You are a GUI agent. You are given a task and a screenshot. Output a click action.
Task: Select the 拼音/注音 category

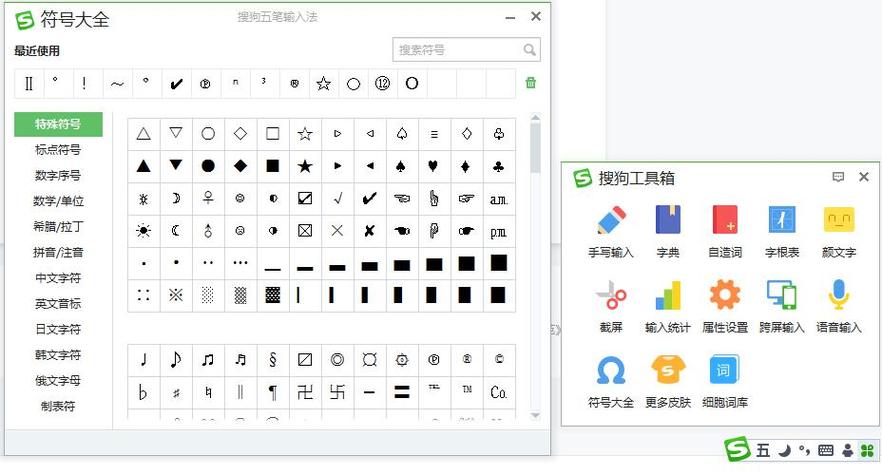[58, 252]
